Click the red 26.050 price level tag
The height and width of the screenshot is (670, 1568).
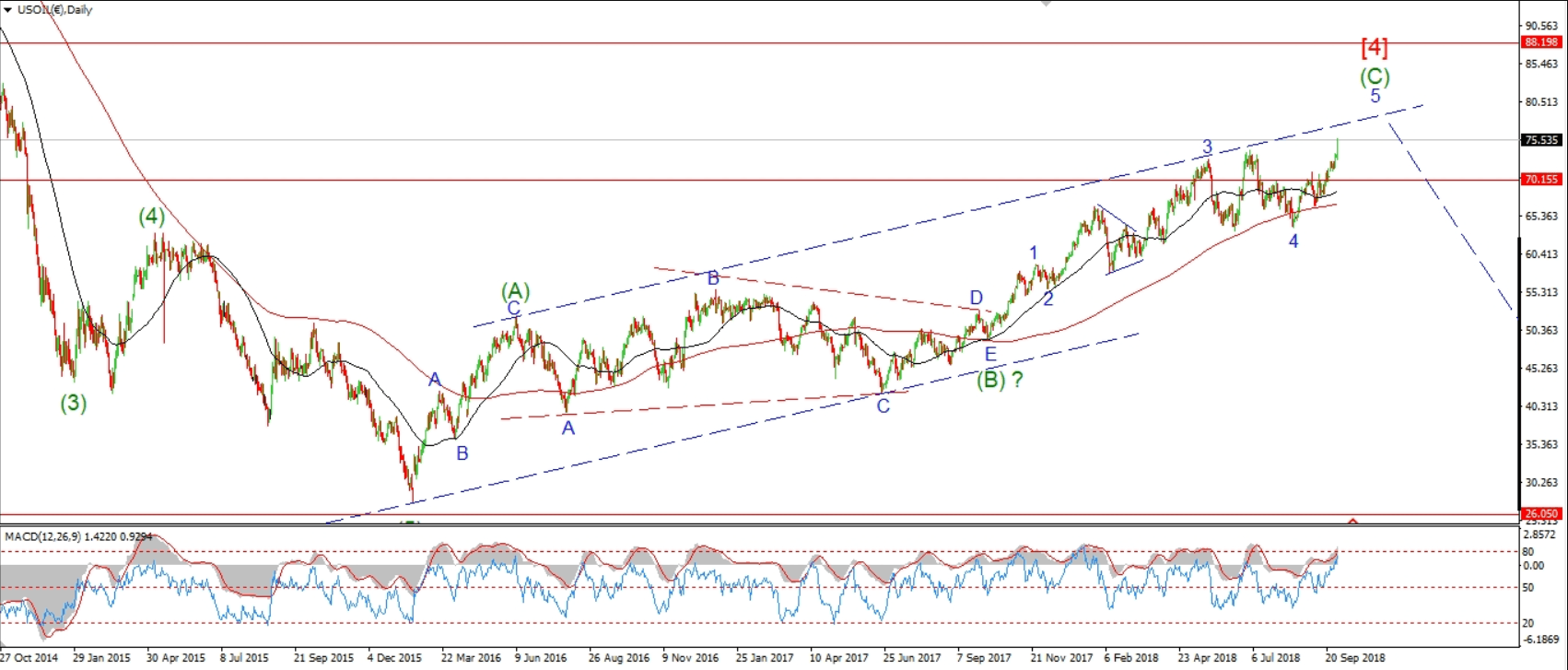1541,514
